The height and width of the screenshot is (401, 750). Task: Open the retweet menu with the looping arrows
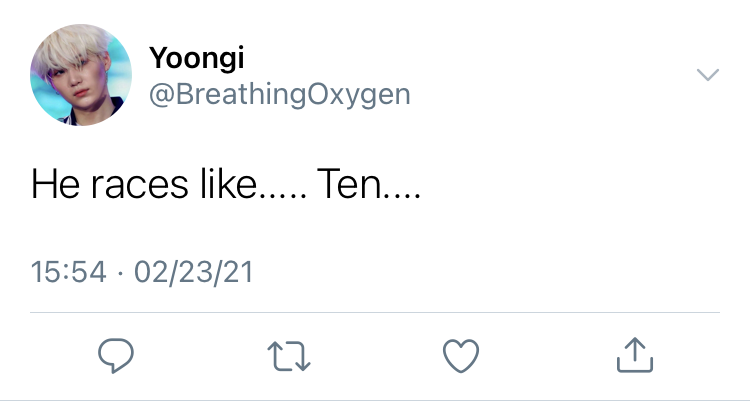[x=289, y=356]
